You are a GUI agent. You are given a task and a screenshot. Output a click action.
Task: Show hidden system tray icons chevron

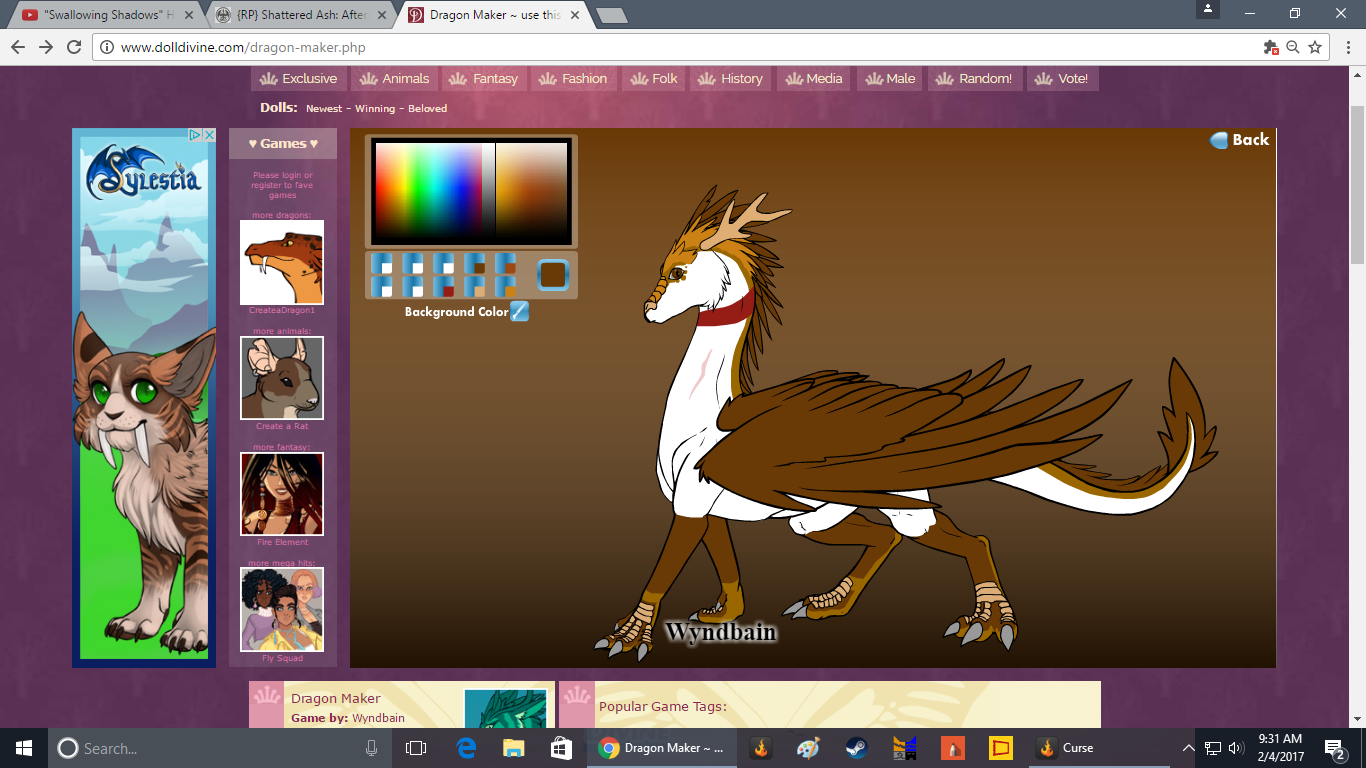pos(1188,748)
